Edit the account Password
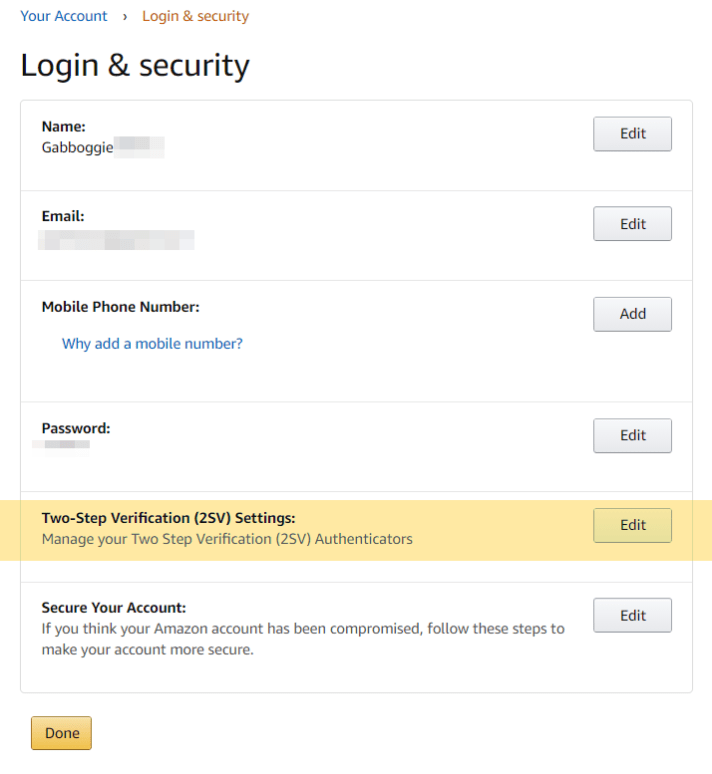 632,436
